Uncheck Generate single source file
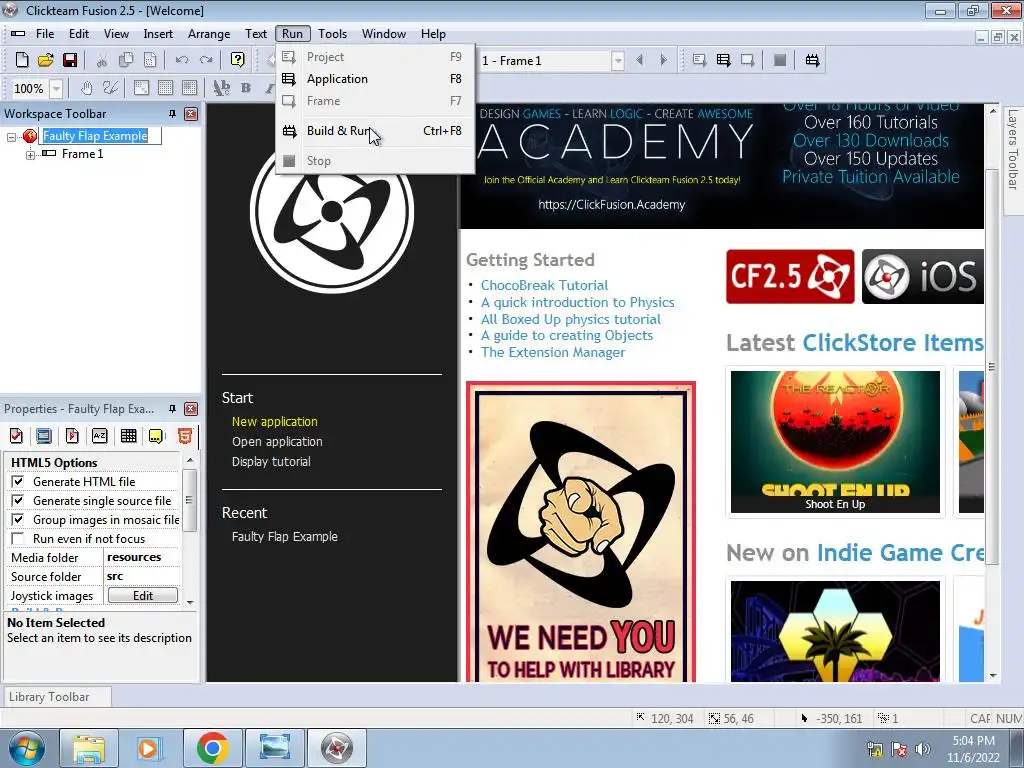 pyautogui.click(x=18, y=500)
